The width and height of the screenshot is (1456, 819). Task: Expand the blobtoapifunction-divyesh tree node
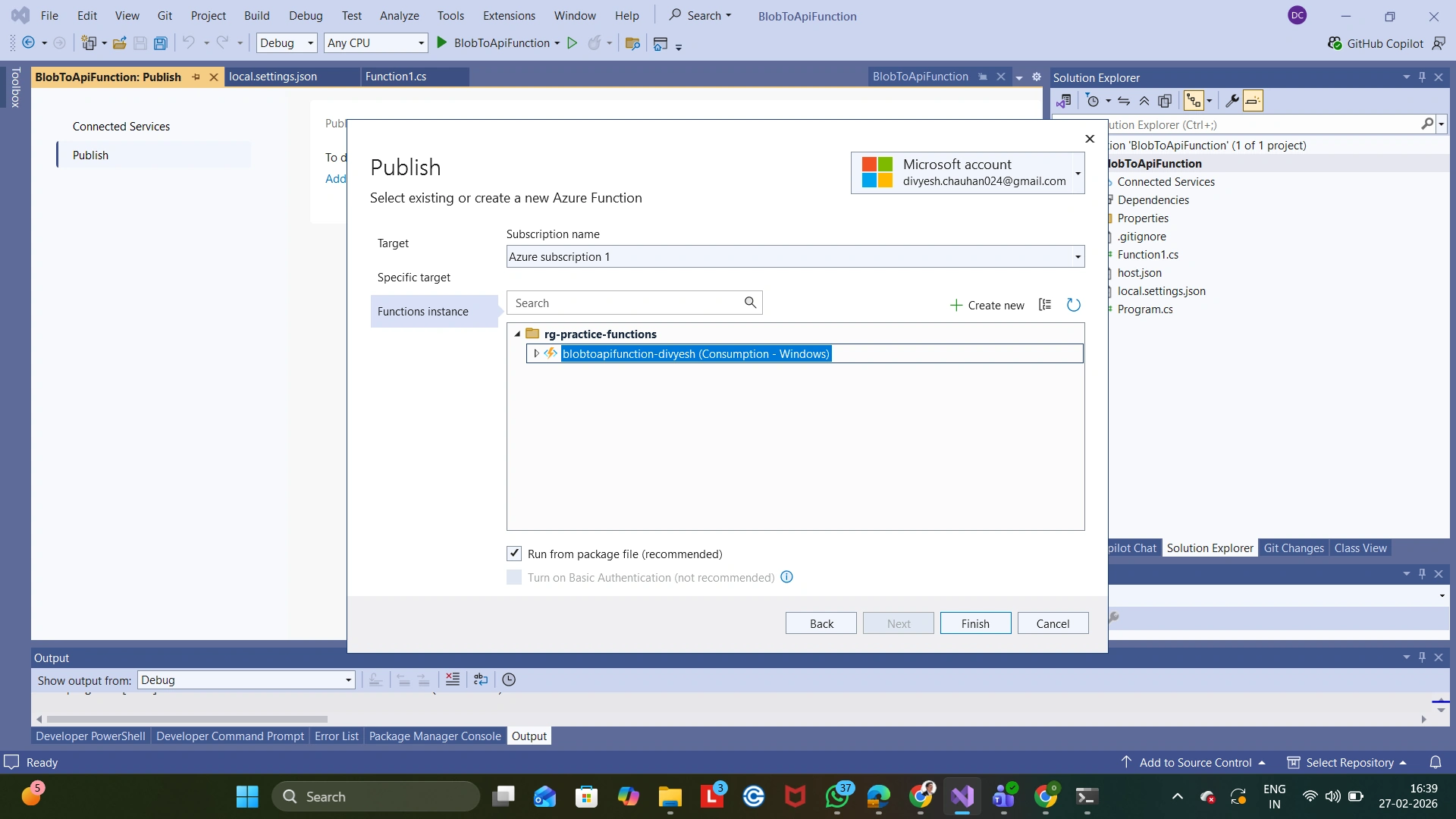(x=536, y=353)
